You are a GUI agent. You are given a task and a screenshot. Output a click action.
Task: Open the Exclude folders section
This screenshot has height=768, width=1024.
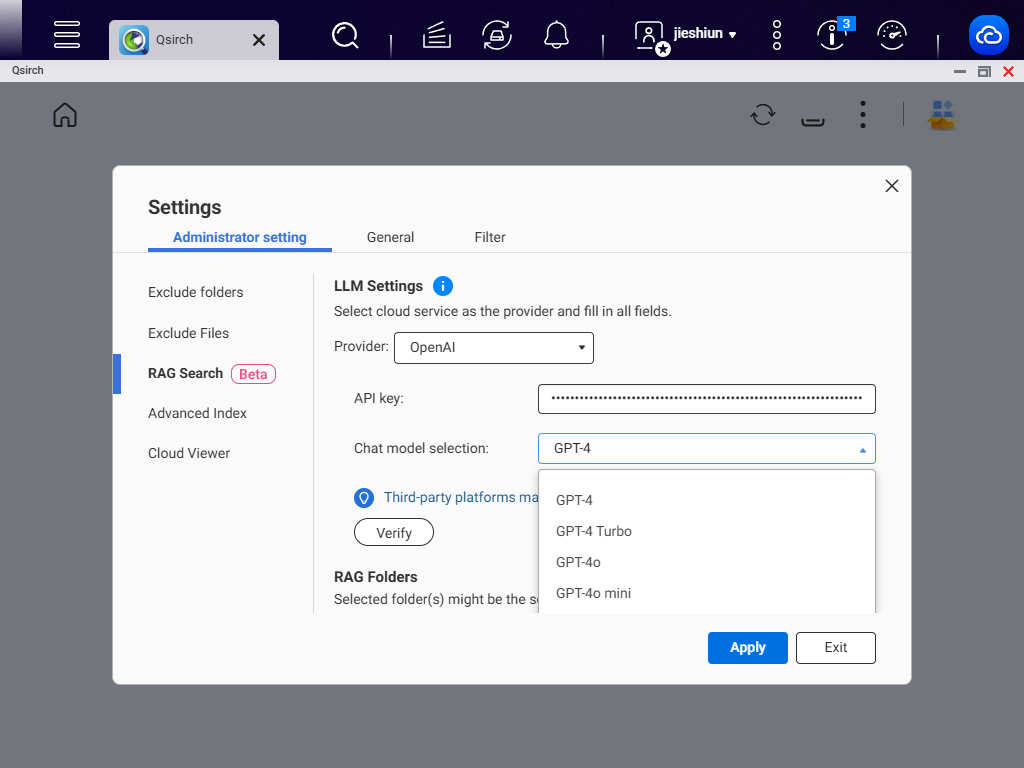[195, 292]
